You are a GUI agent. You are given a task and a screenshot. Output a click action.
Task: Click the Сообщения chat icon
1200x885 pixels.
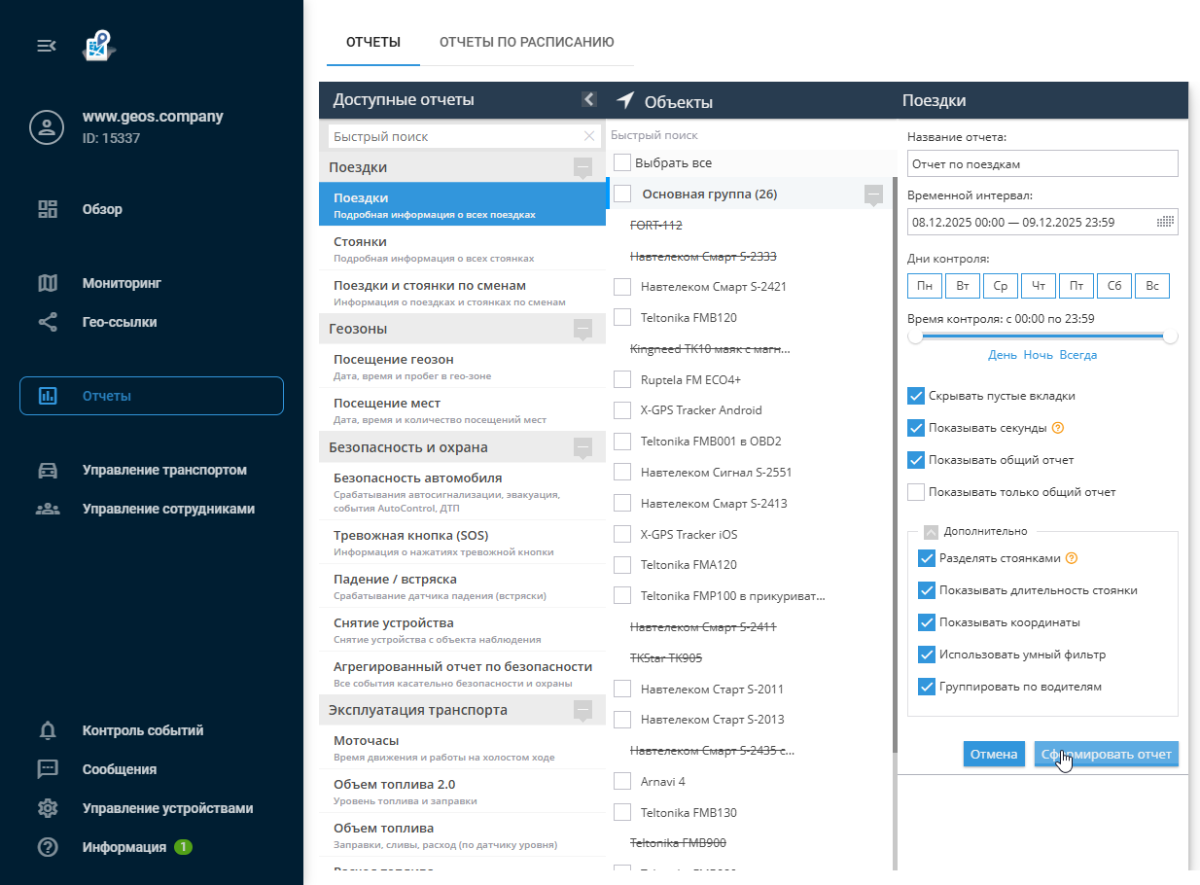pyautogui.click(x=47, y=769)
